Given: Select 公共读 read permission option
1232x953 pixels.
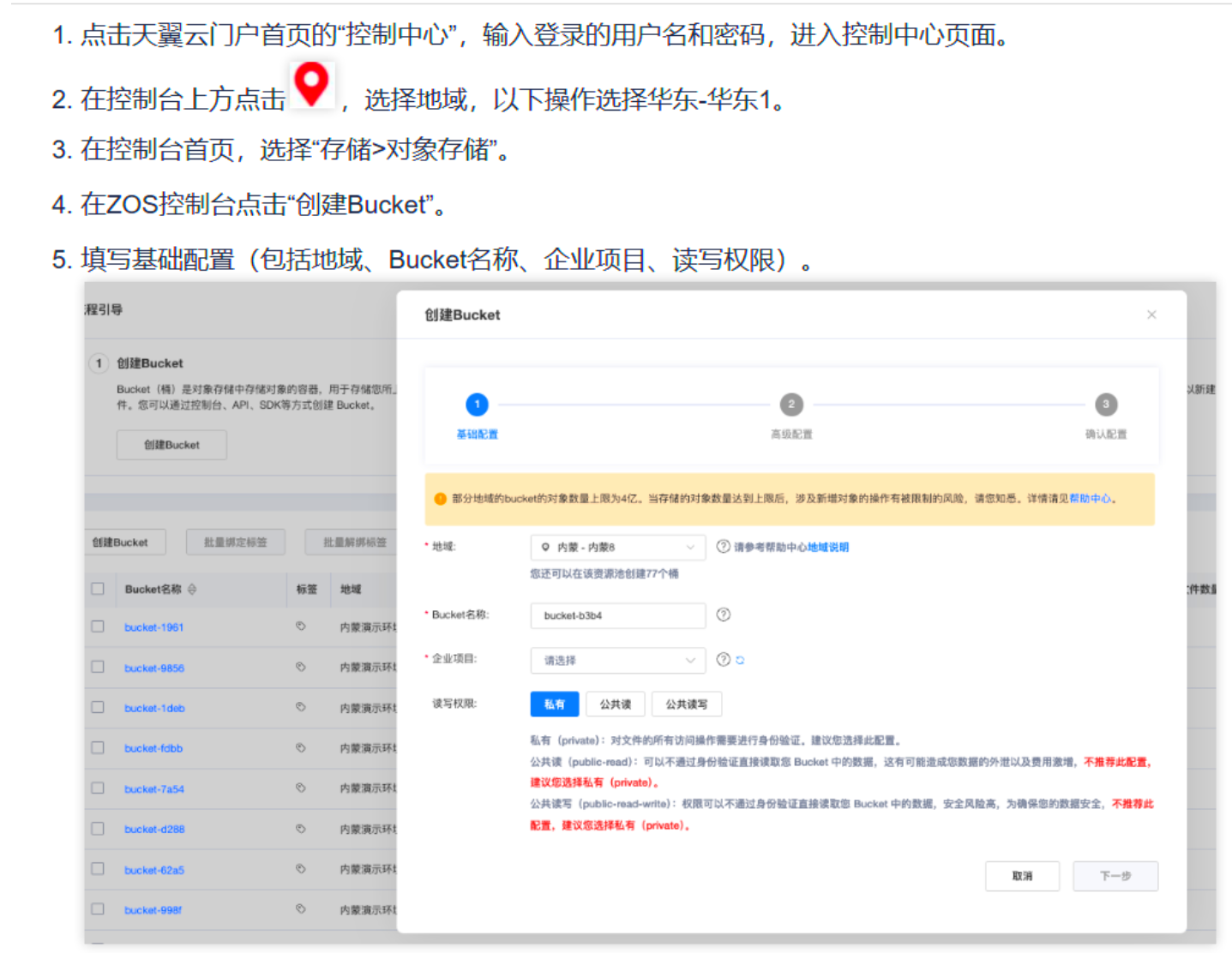Looking at the screenshot, I should click(x=615, y=704).
